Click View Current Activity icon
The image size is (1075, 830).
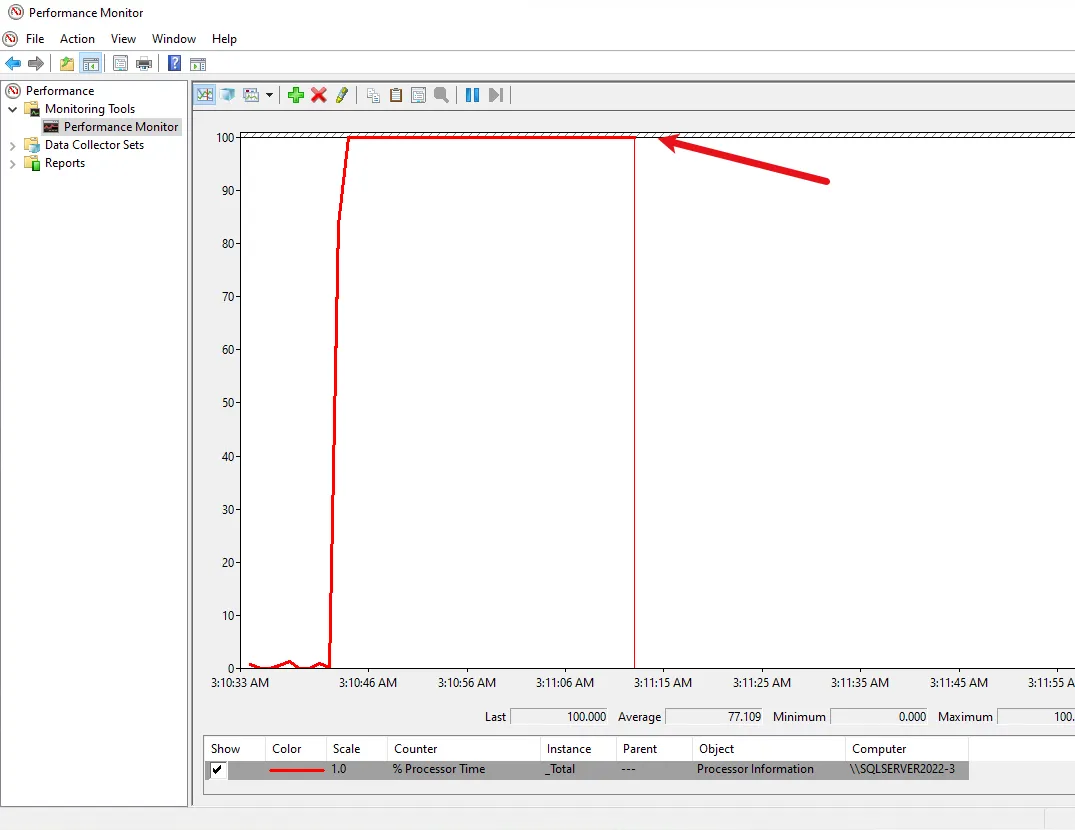pyautogui.click(x=205, y=95)
